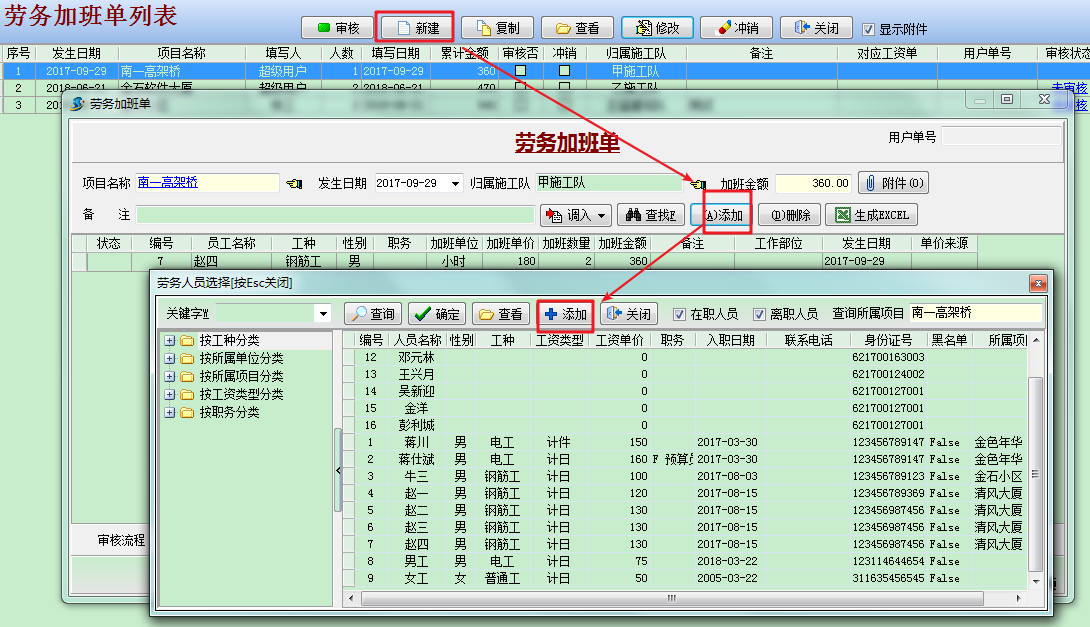Open record with the 查看 toolbar button
The image size is (1090, 627).
(578, 28)
